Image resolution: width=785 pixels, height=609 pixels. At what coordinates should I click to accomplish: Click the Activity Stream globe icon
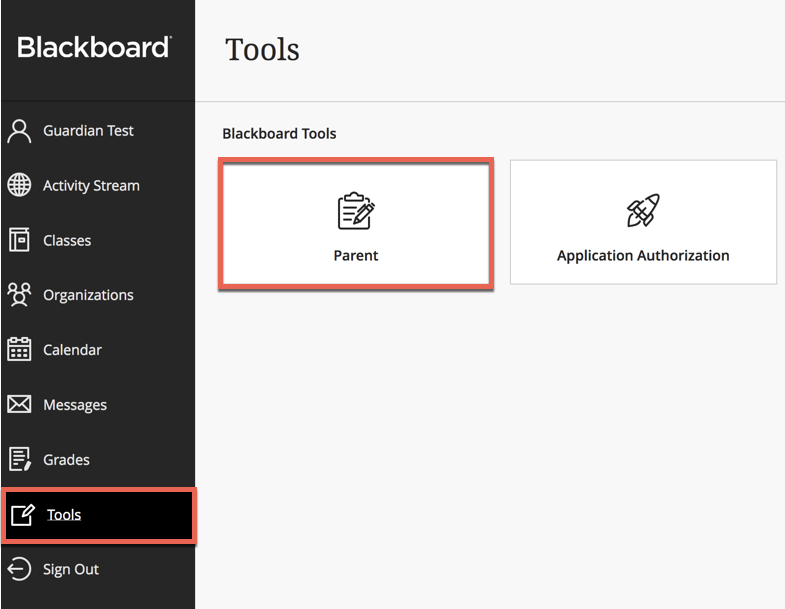[x=20, y=185]
